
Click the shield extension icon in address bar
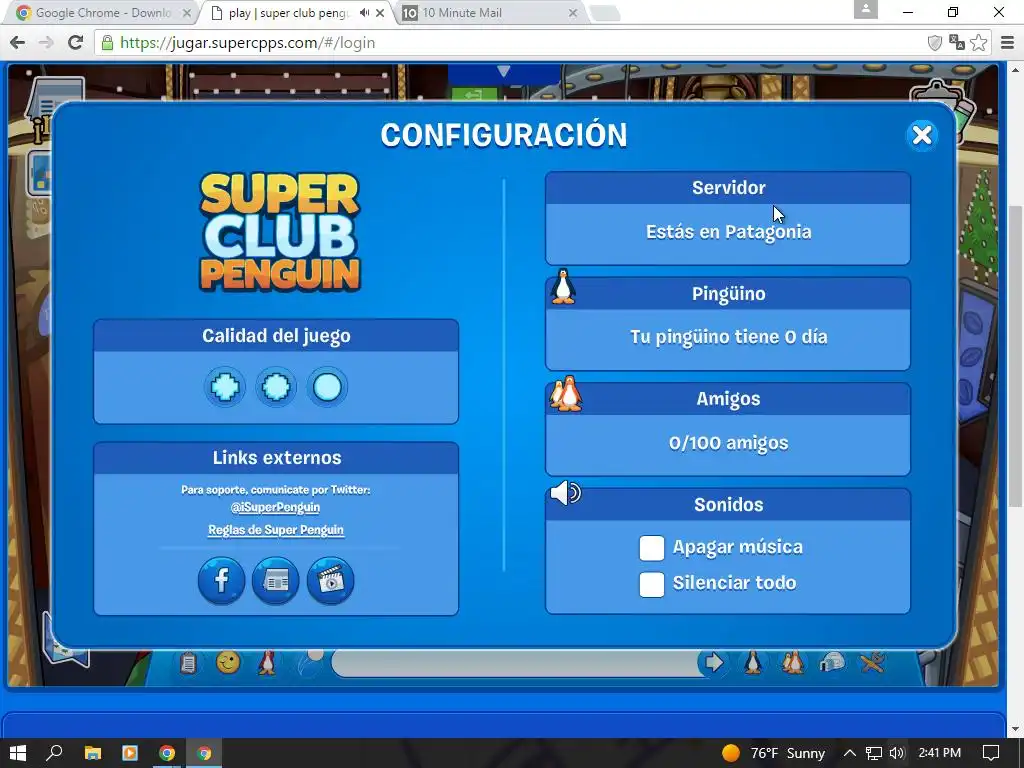tap(935, 43)
